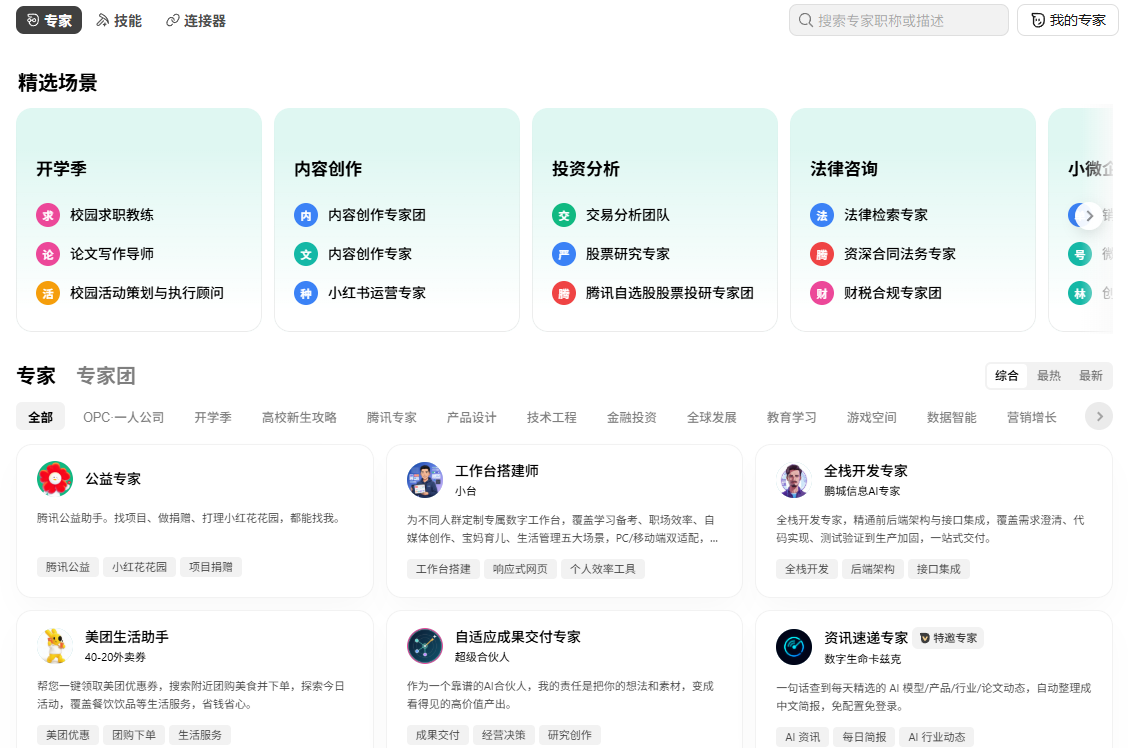Open the 技能 top navigation tab
The image size is (1128, 748).
[x=119, y=20]
